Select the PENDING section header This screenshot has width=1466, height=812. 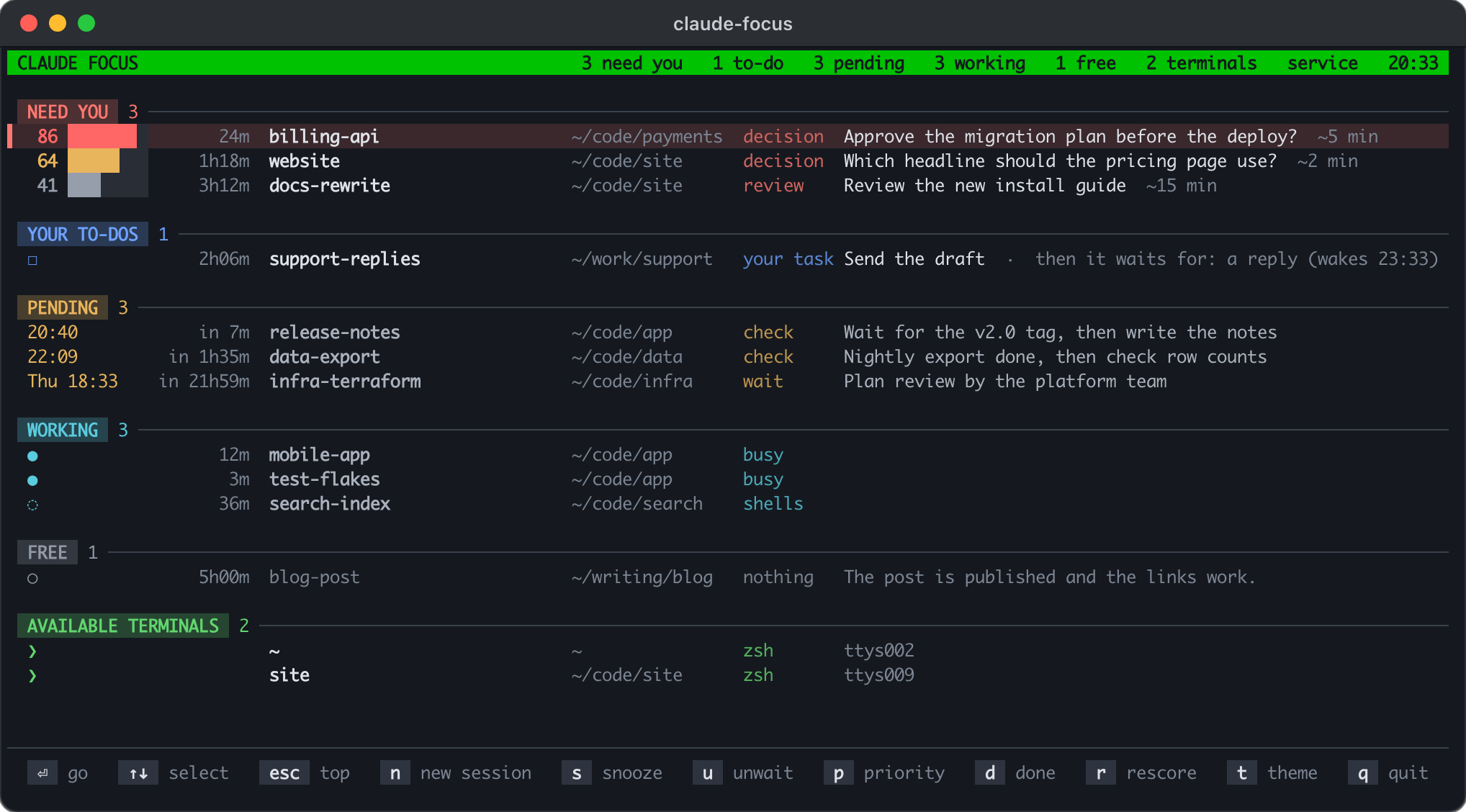click(x=63, y=307)
